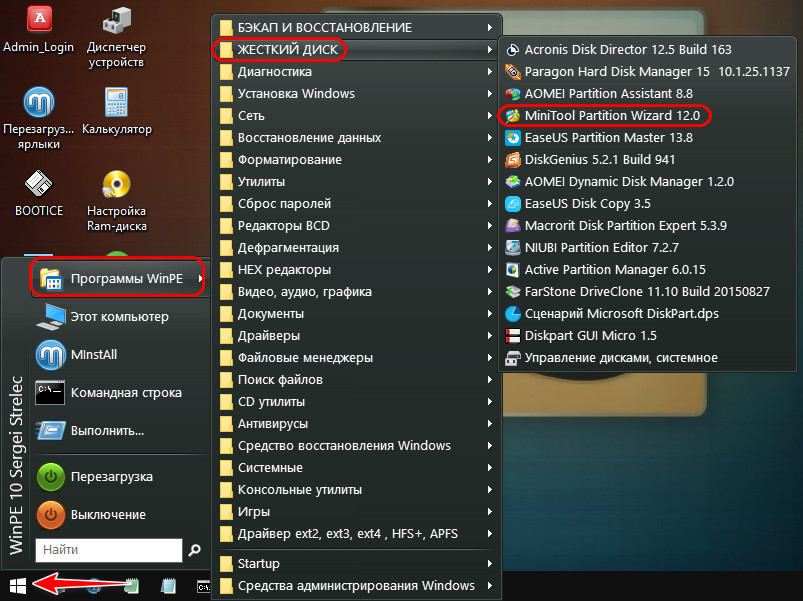The width and height of the screenshot is (803, 601).
Task: Open the Игры menu folder
Action: 356,512
